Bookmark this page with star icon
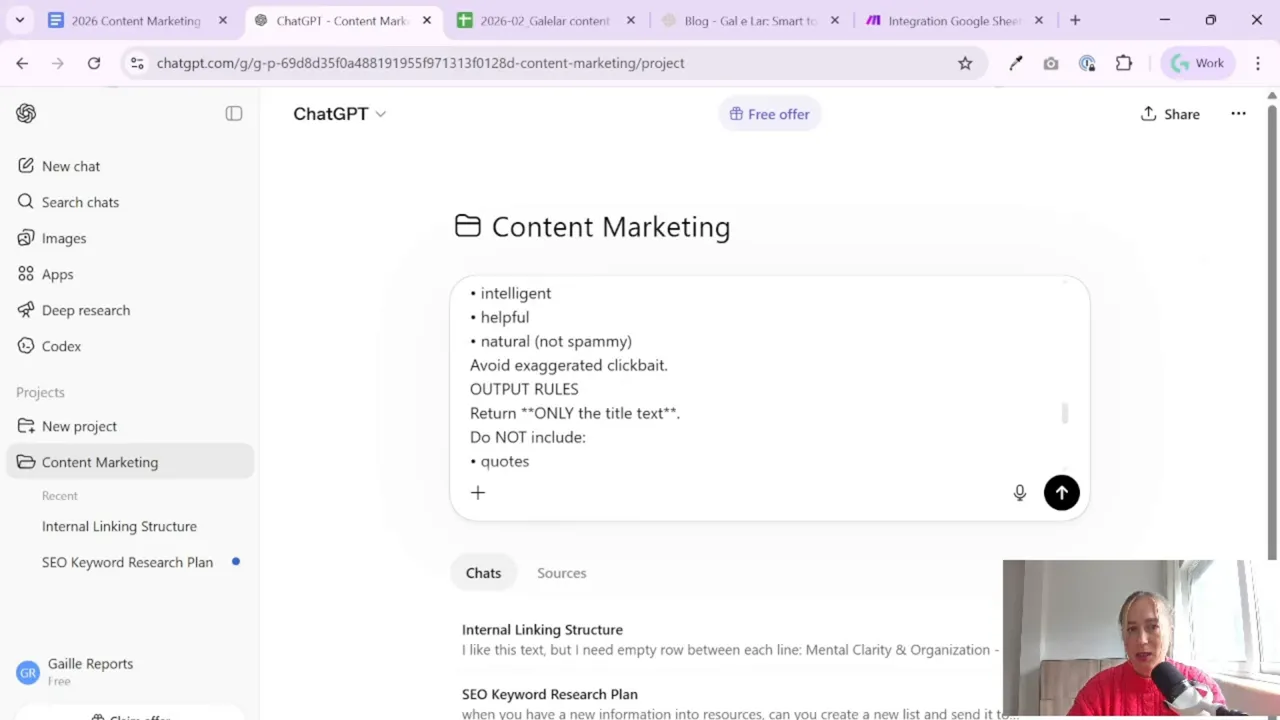Image resolution: width=1280 pixels, height=720 pixels. pyautogui.click(x=965, y=63)
